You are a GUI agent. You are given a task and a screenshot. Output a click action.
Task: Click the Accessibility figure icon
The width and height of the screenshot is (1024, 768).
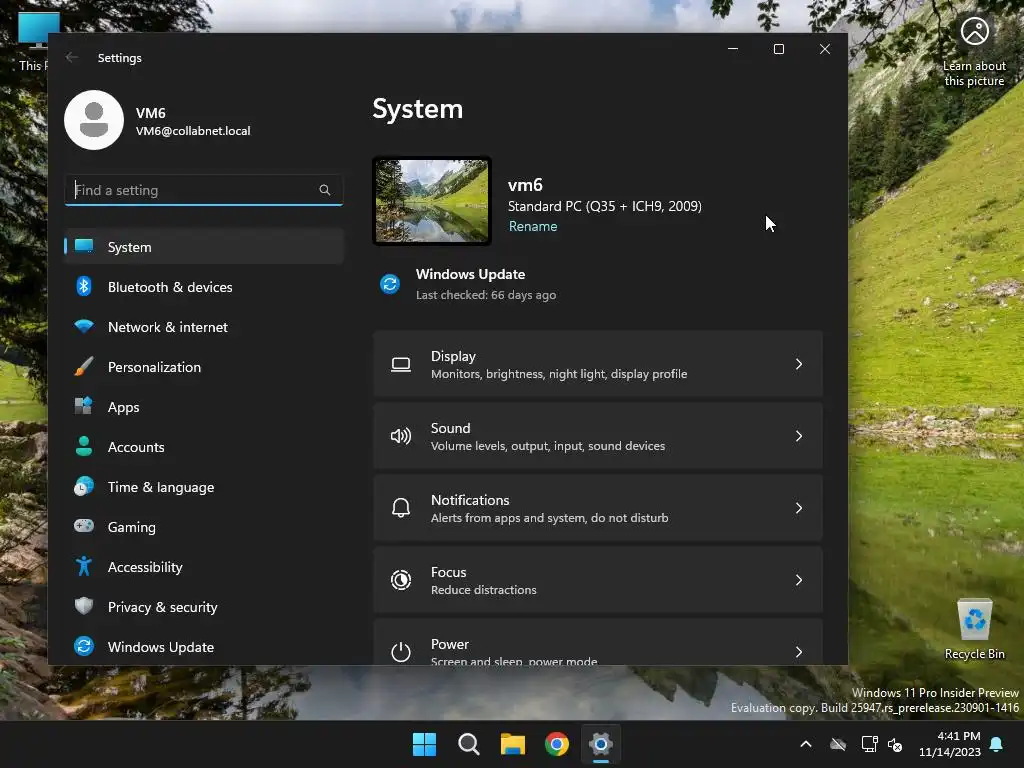coord(84,566)
